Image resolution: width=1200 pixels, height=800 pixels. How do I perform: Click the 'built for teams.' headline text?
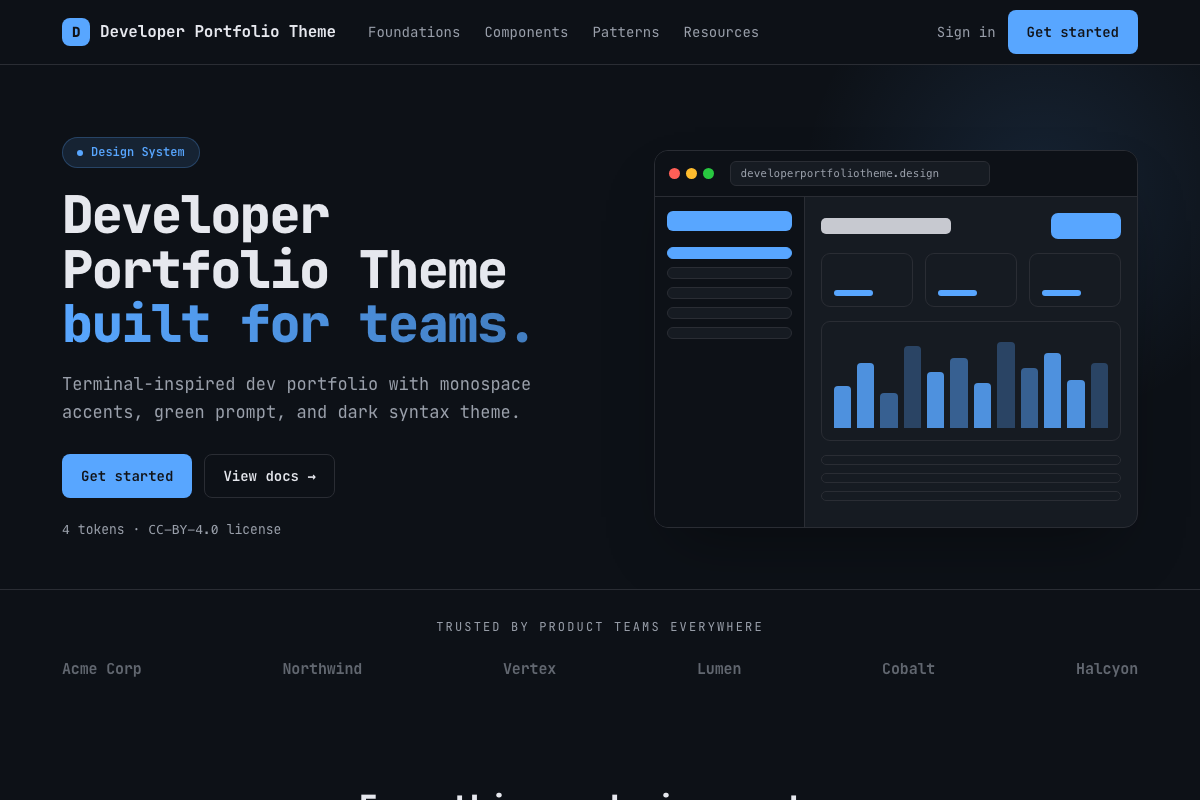point(298,326)
